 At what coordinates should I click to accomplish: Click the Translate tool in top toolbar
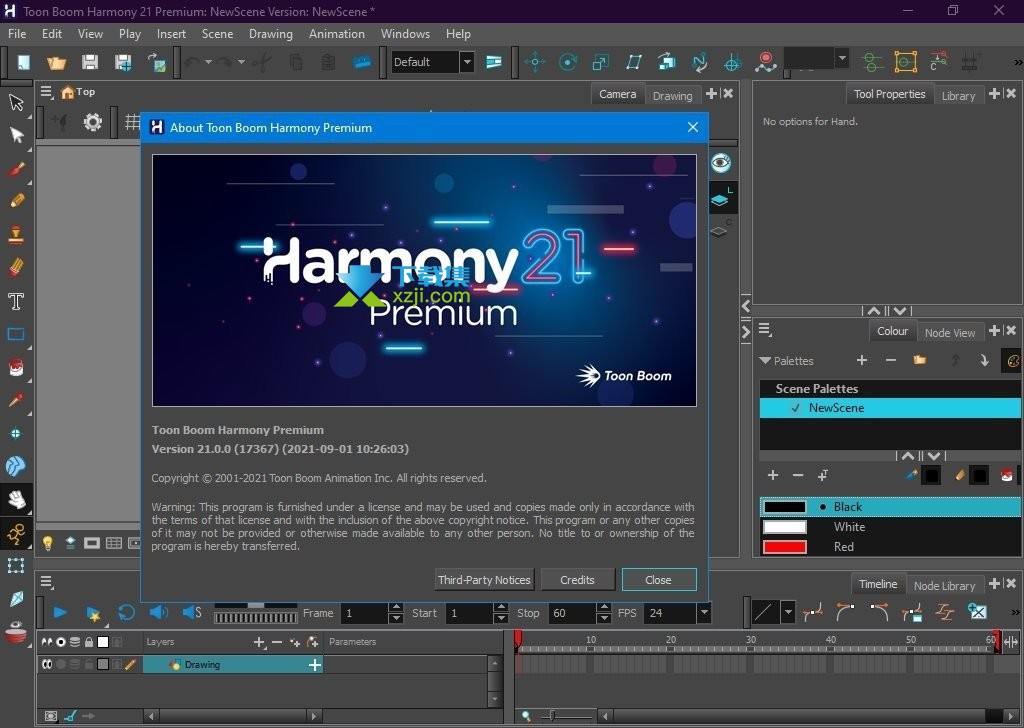535,62
